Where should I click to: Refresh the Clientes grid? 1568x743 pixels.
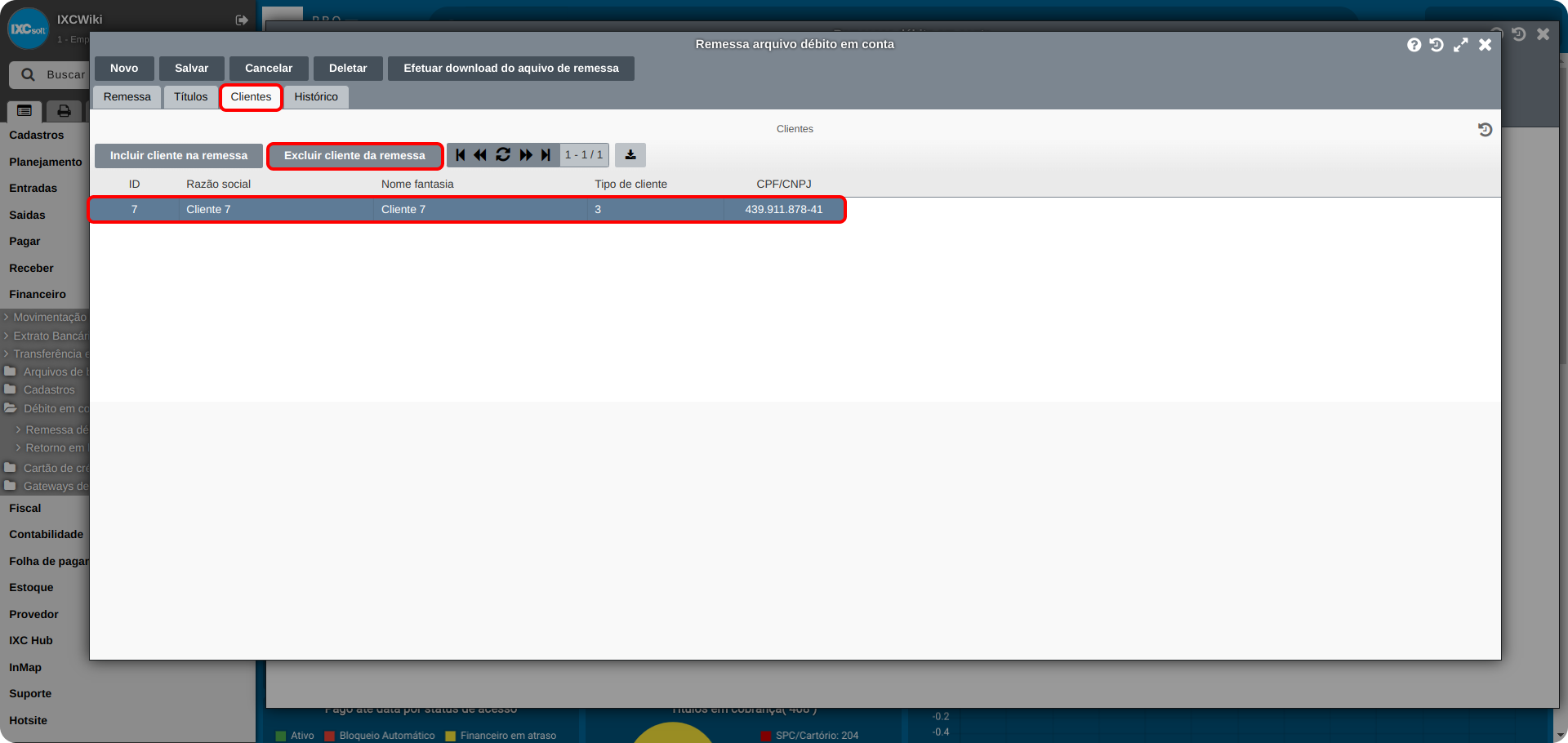503,155
